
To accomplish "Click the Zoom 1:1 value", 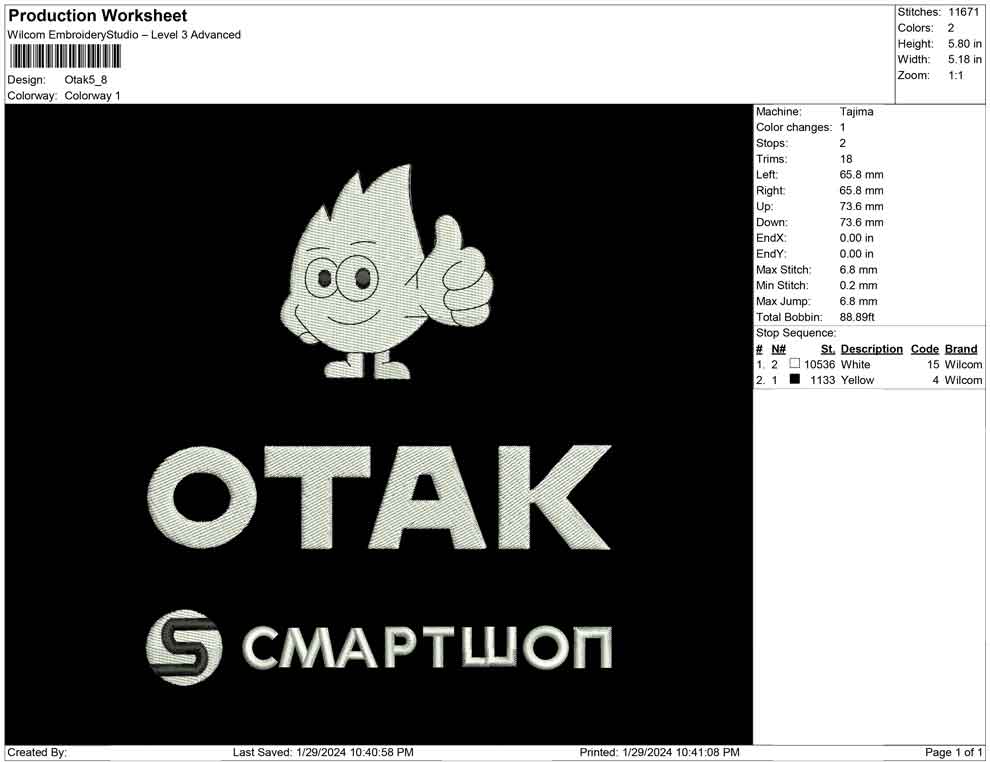I will (955, 76).
